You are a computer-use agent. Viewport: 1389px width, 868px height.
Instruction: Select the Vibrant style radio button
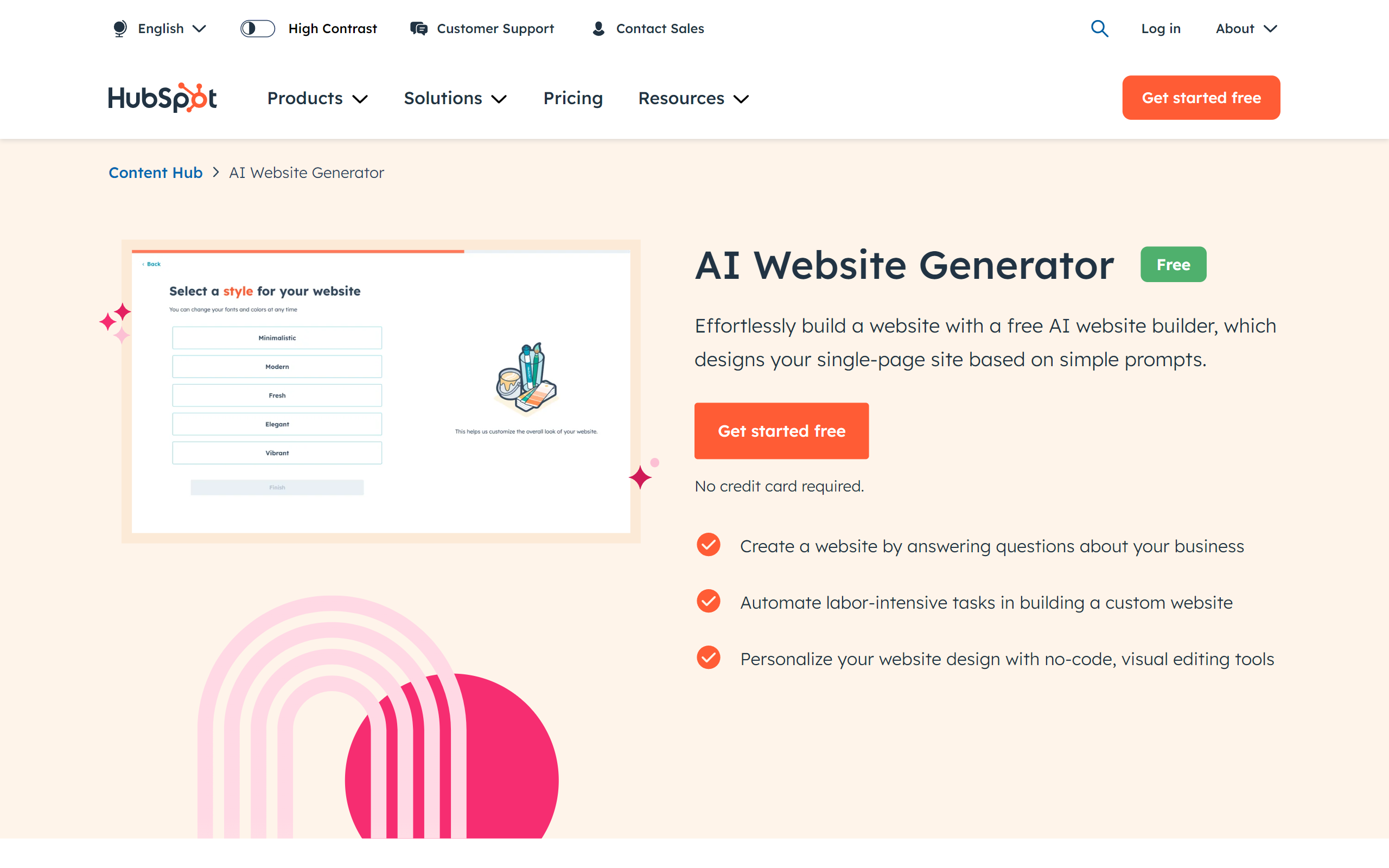[276, 452]
